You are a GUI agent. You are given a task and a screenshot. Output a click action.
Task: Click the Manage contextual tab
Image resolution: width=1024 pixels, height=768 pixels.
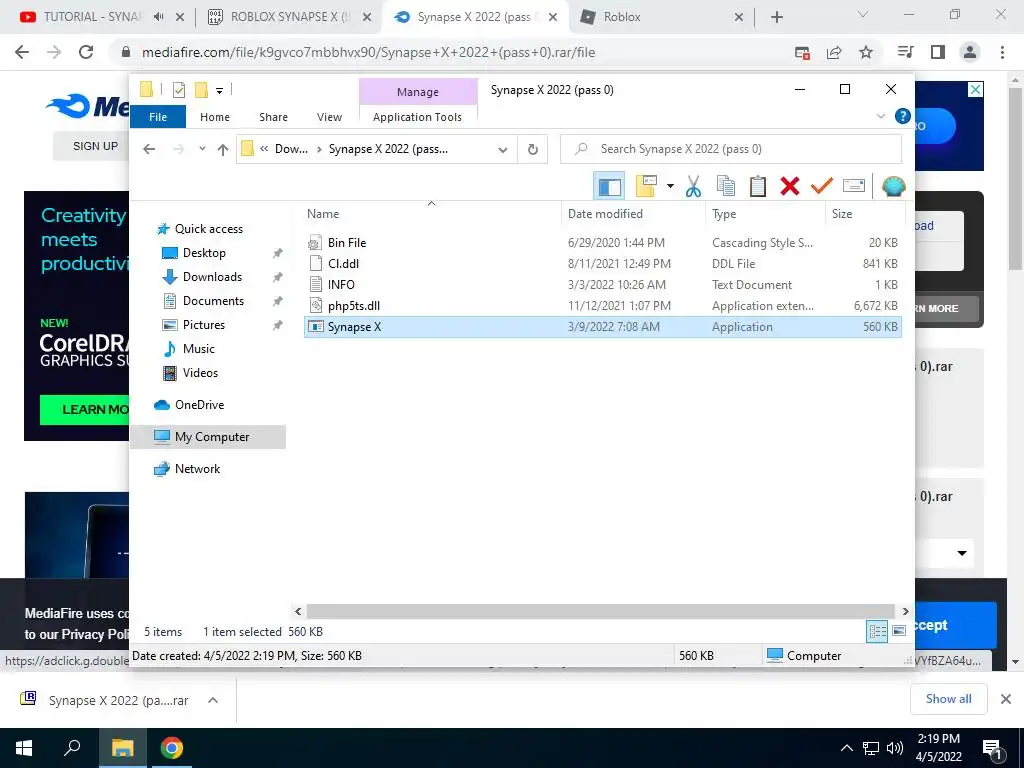[418, 92]
